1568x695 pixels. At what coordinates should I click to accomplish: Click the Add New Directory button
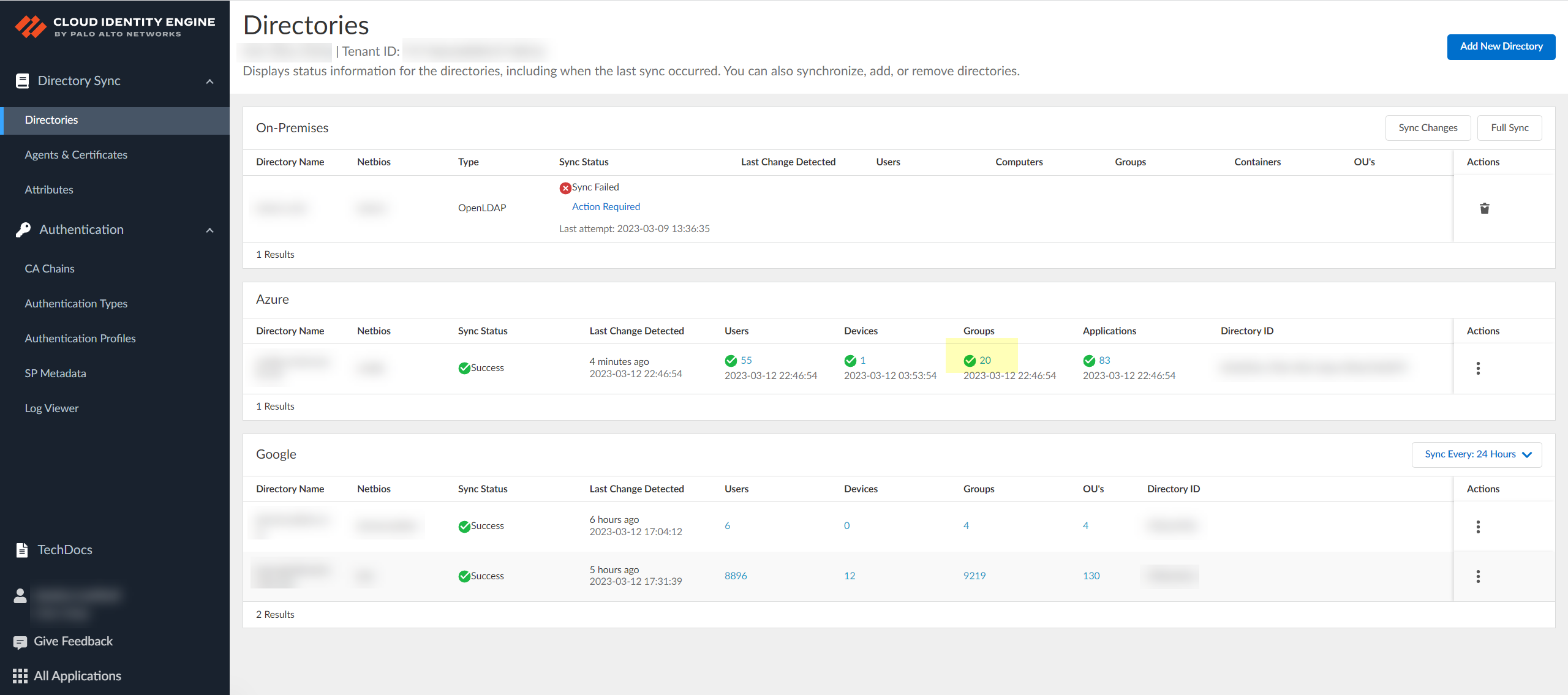coord(1501,47)
